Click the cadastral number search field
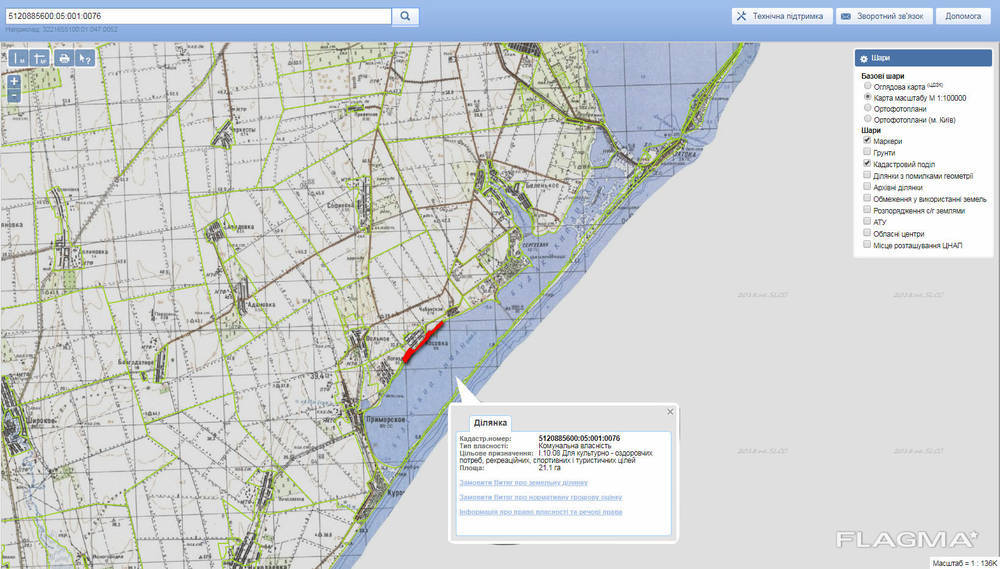Viewport: 1000px width, 569px height. click(196, 16)
